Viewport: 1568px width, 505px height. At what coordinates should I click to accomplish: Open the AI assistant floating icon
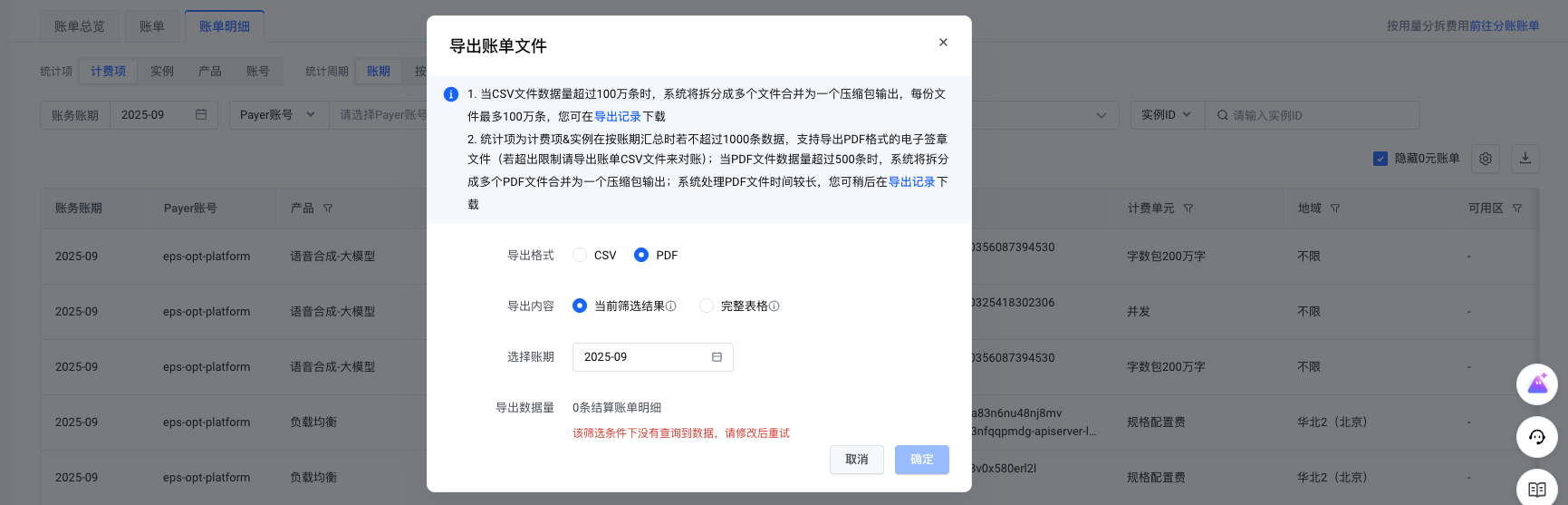(x=1537, y=384)
